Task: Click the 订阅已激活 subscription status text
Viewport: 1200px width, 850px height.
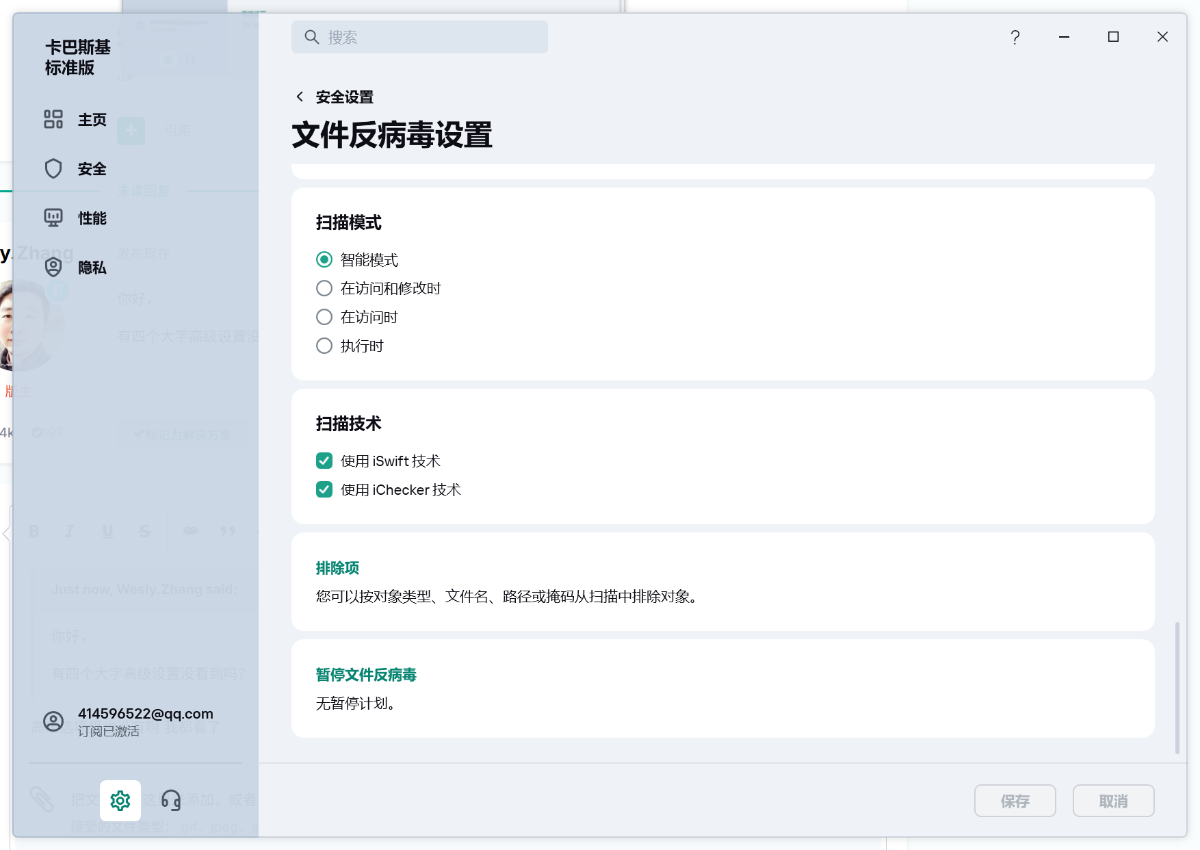Action: (x=109, y=732)
